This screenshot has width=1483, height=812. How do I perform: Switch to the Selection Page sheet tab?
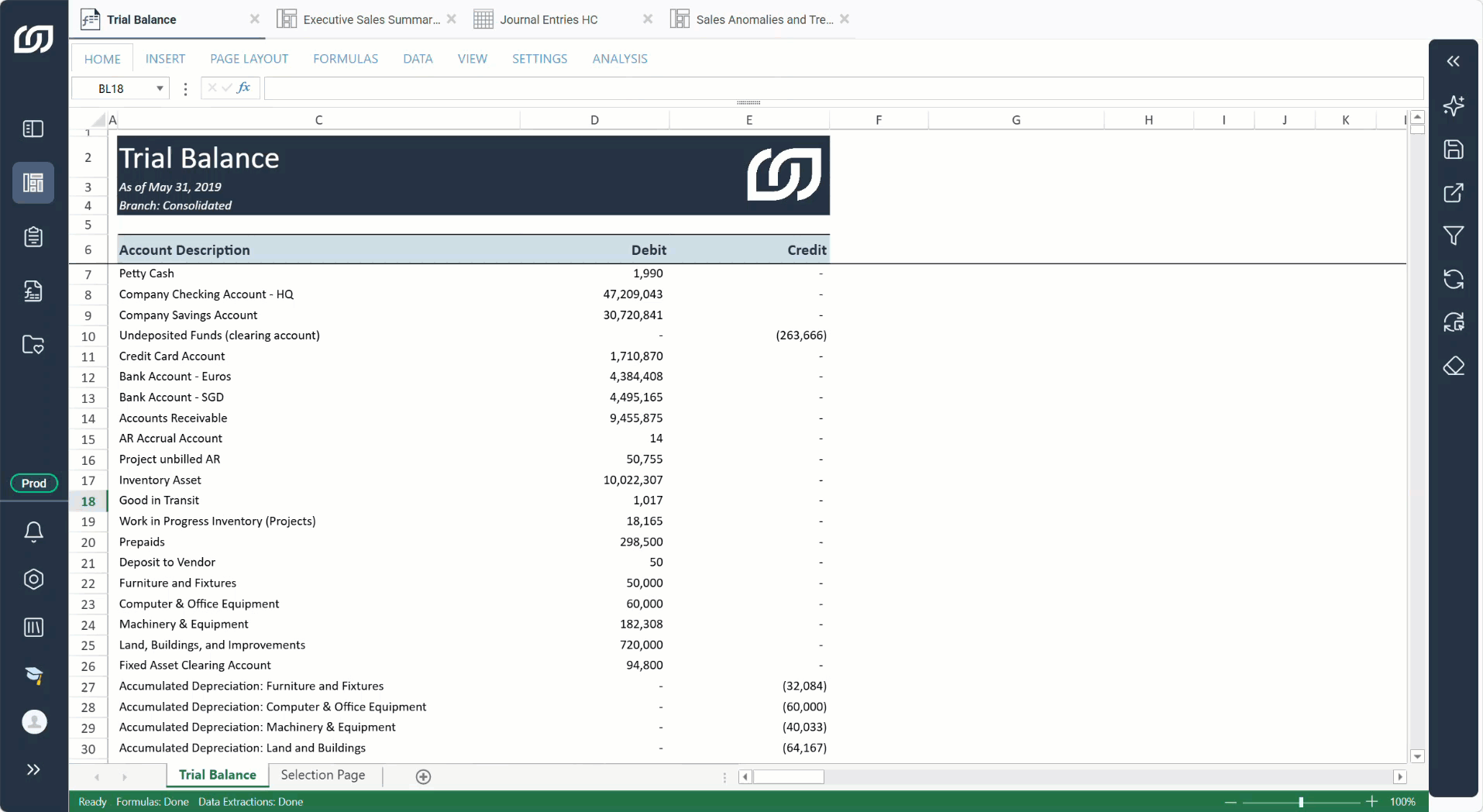click(323, 775)
